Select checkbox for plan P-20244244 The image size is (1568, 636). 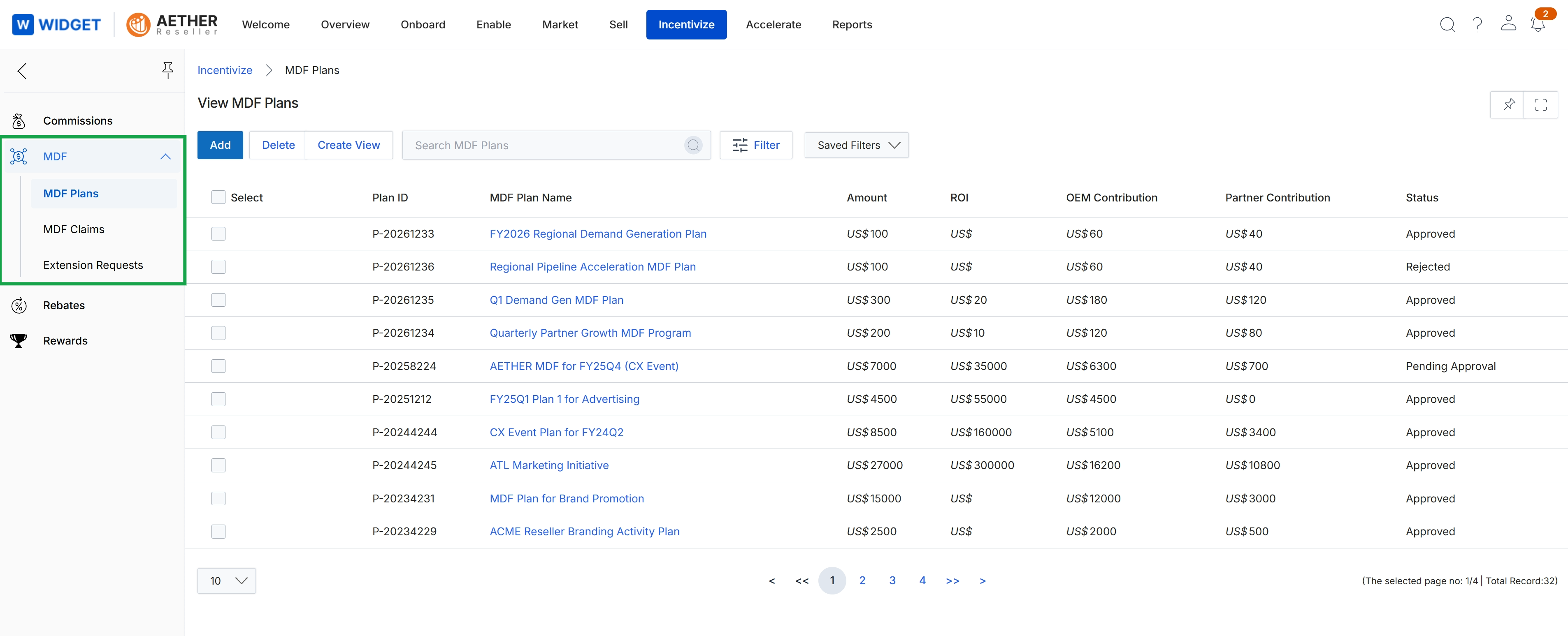click(218, 432)
